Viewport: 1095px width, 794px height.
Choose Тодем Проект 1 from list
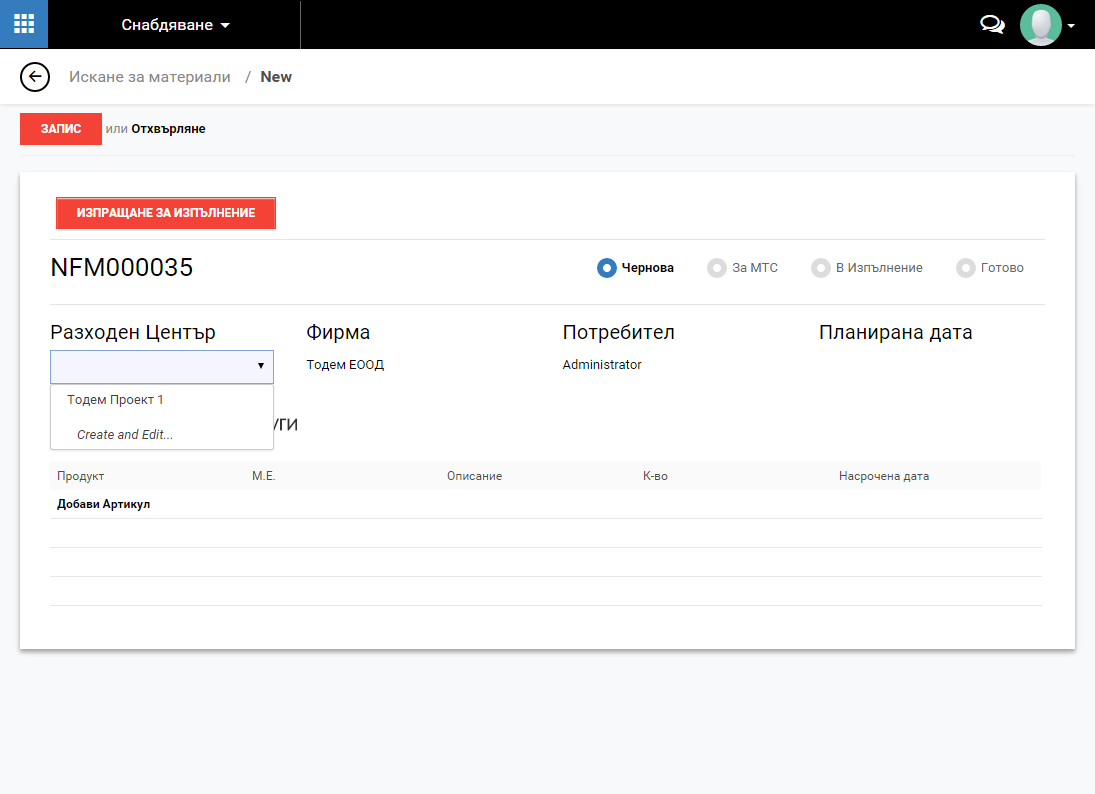115,400
